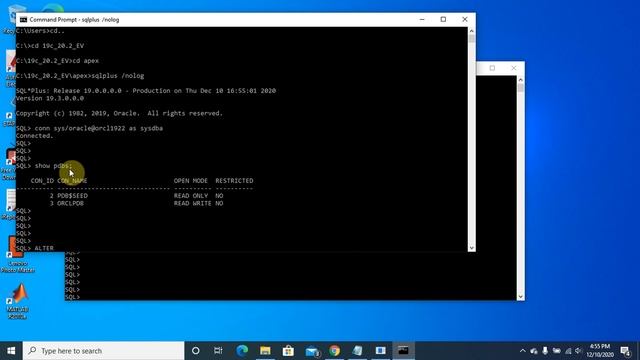Open the Mail app on taskbar
Image resolution: width=640 pixels, height=360 pixels.
[312, 351]
